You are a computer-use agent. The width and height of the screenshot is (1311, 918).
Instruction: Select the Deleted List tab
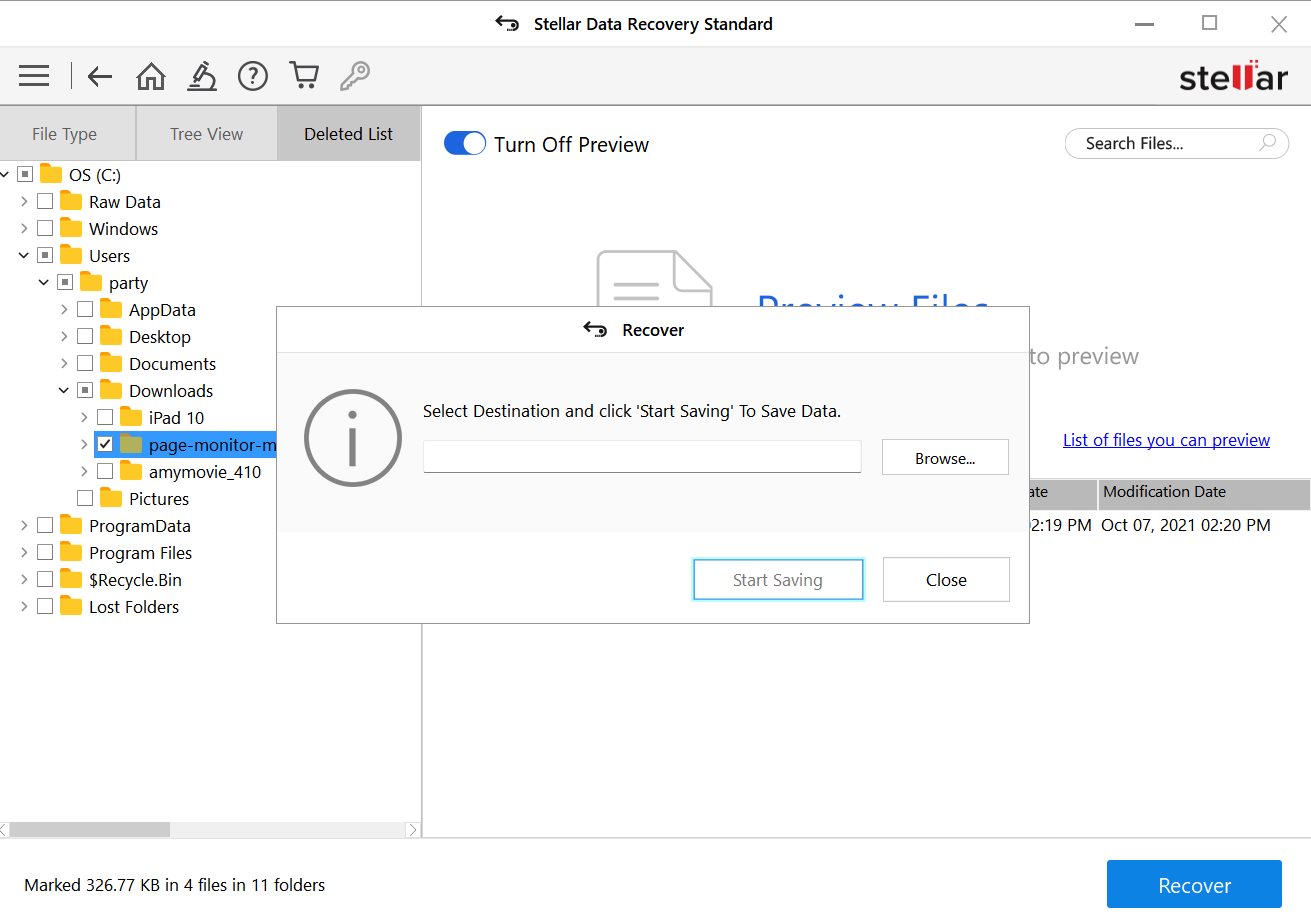click(x=349, y=134)
